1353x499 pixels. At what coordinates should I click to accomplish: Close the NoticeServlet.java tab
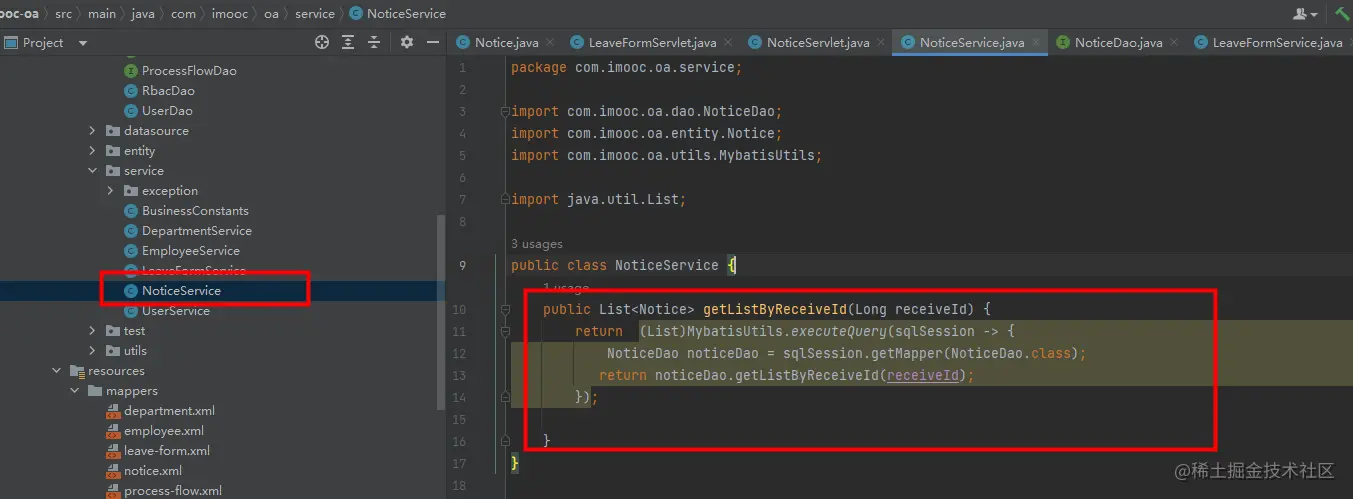[880, 43]
